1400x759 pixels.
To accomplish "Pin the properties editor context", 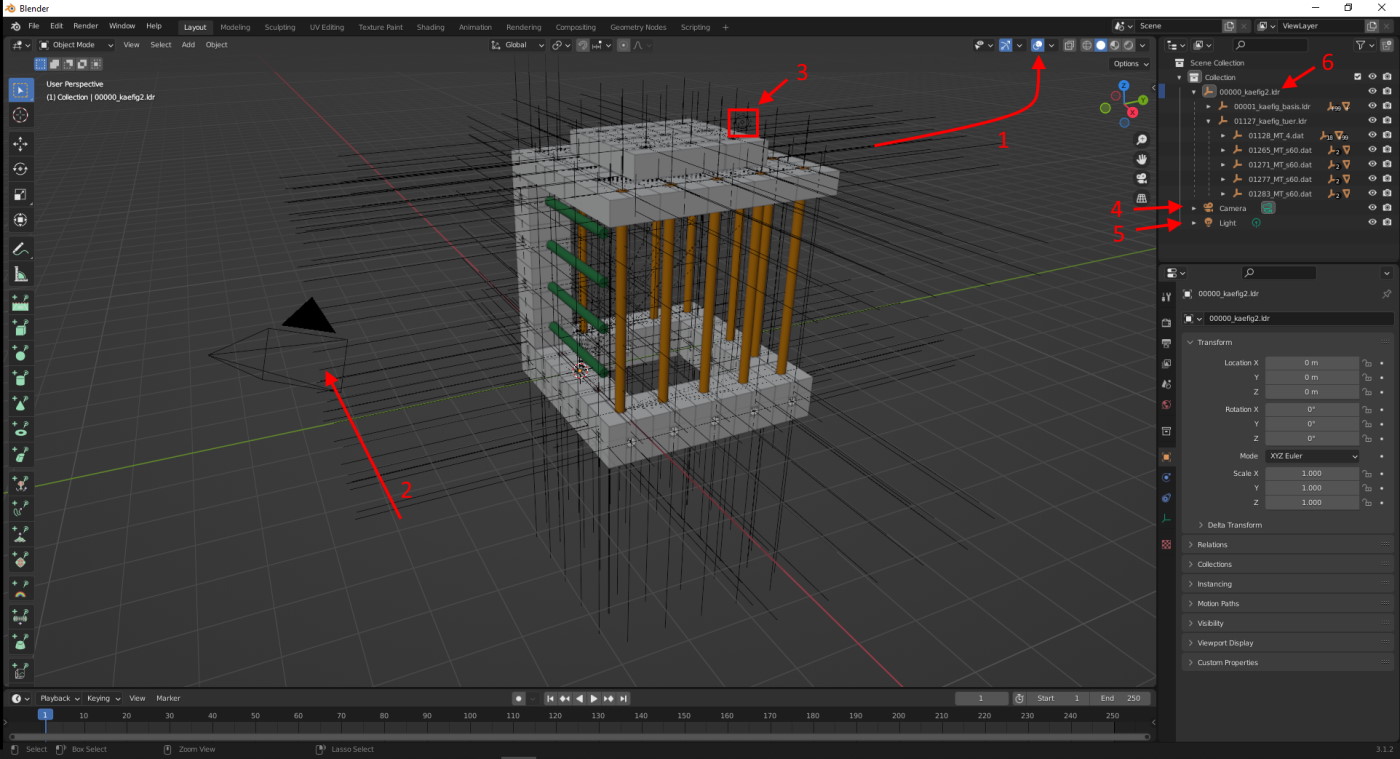I will (1386, 294).
